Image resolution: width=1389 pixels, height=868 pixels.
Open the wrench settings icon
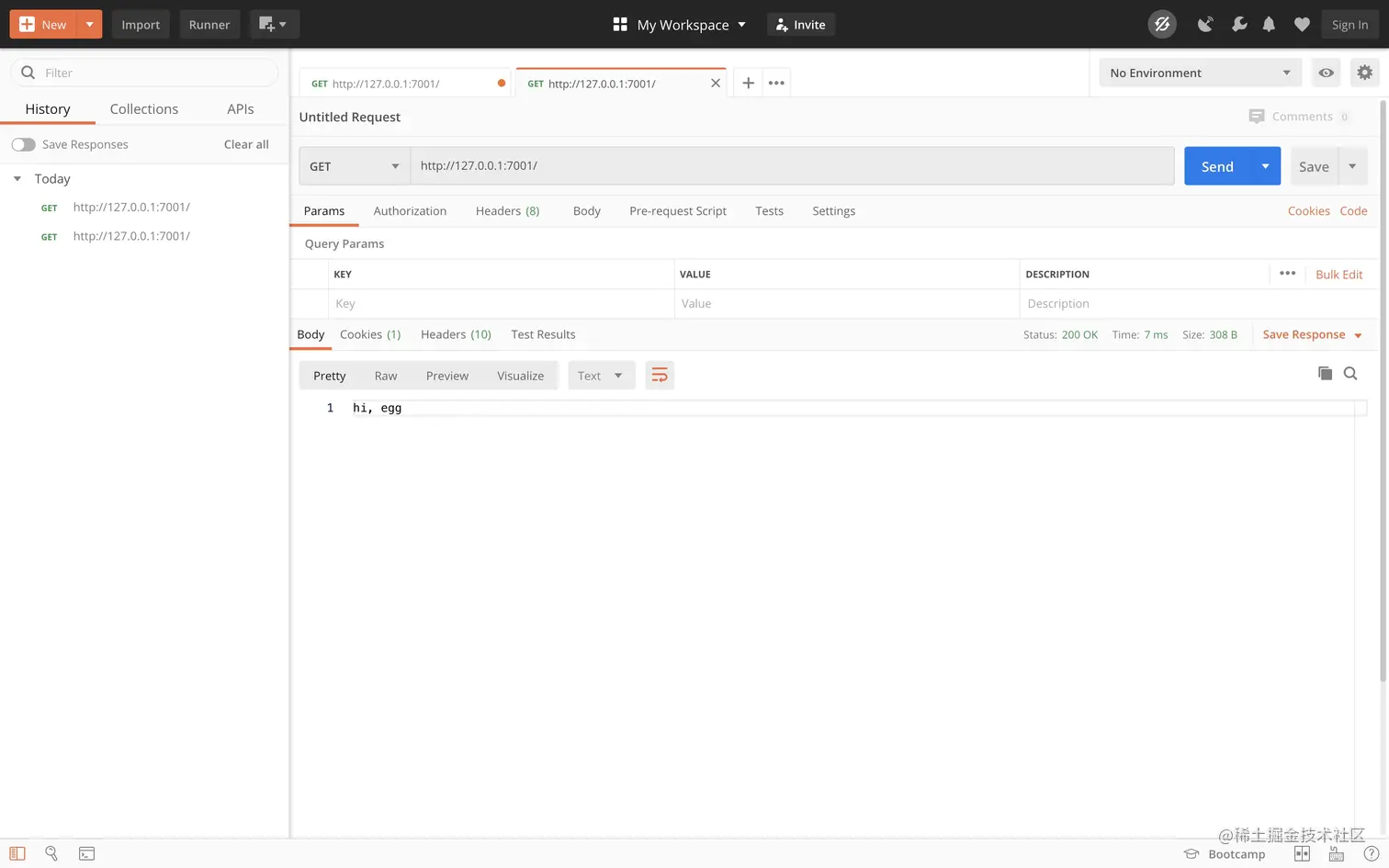point(1238,25)
